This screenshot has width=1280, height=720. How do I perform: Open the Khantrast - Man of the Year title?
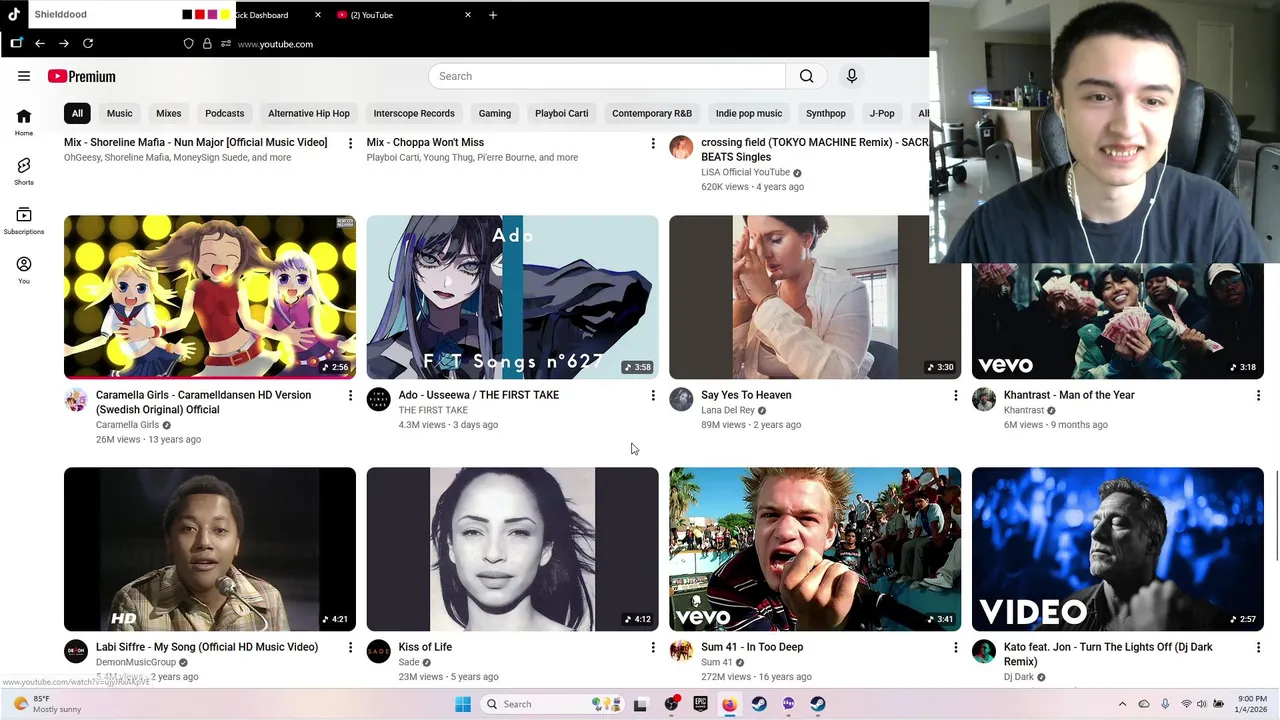[x=1069, y=395]
